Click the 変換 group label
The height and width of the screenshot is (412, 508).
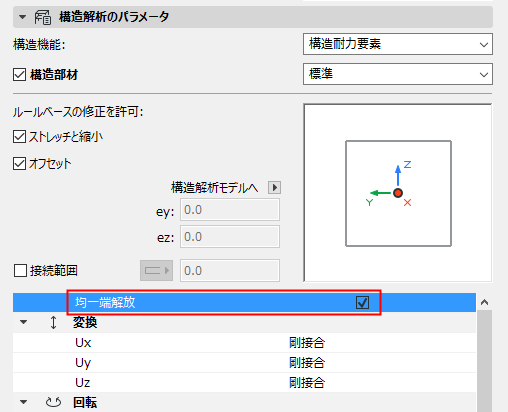pyautogui.click(x=85, y=322)
